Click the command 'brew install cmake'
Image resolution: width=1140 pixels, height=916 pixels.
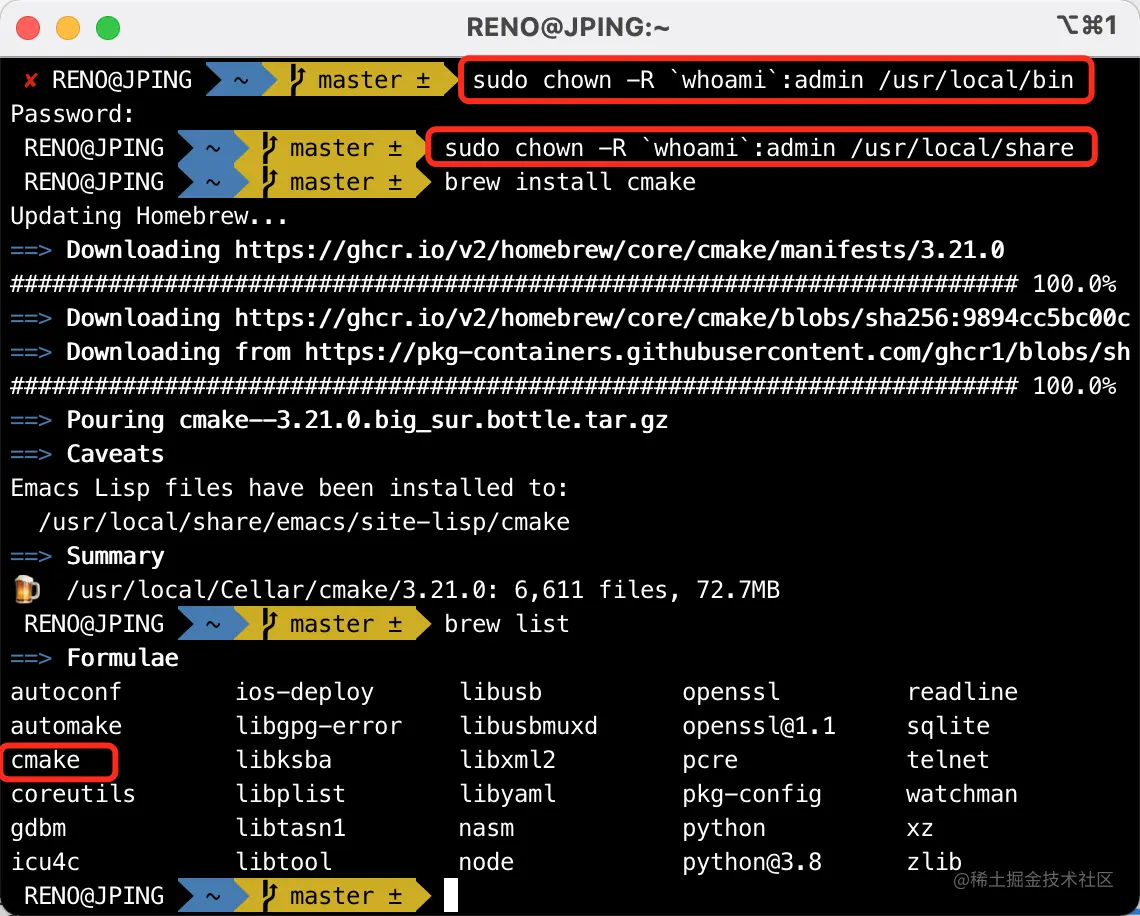tap(570, 182)
